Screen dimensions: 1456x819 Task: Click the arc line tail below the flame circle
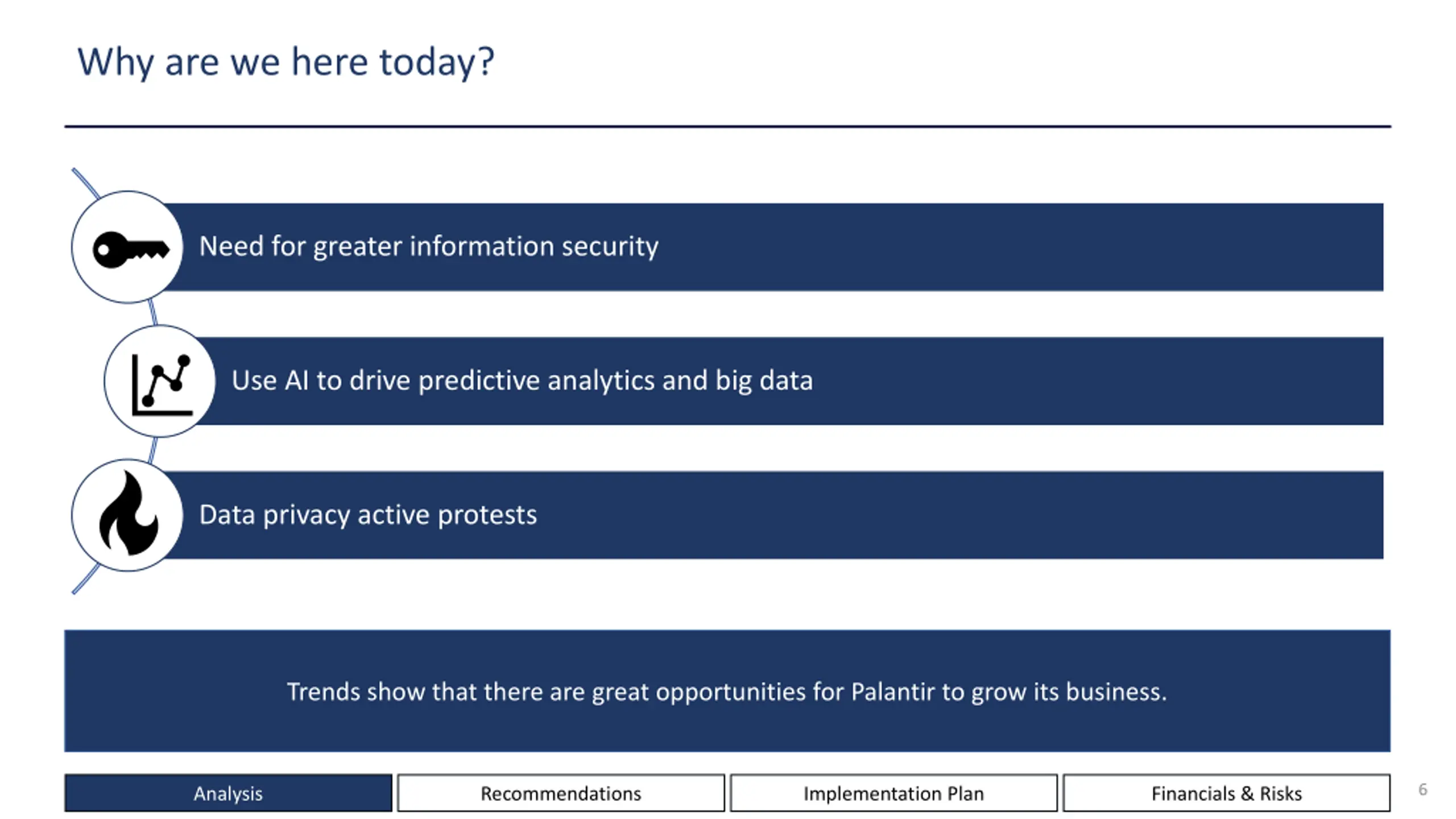(85, 580)
